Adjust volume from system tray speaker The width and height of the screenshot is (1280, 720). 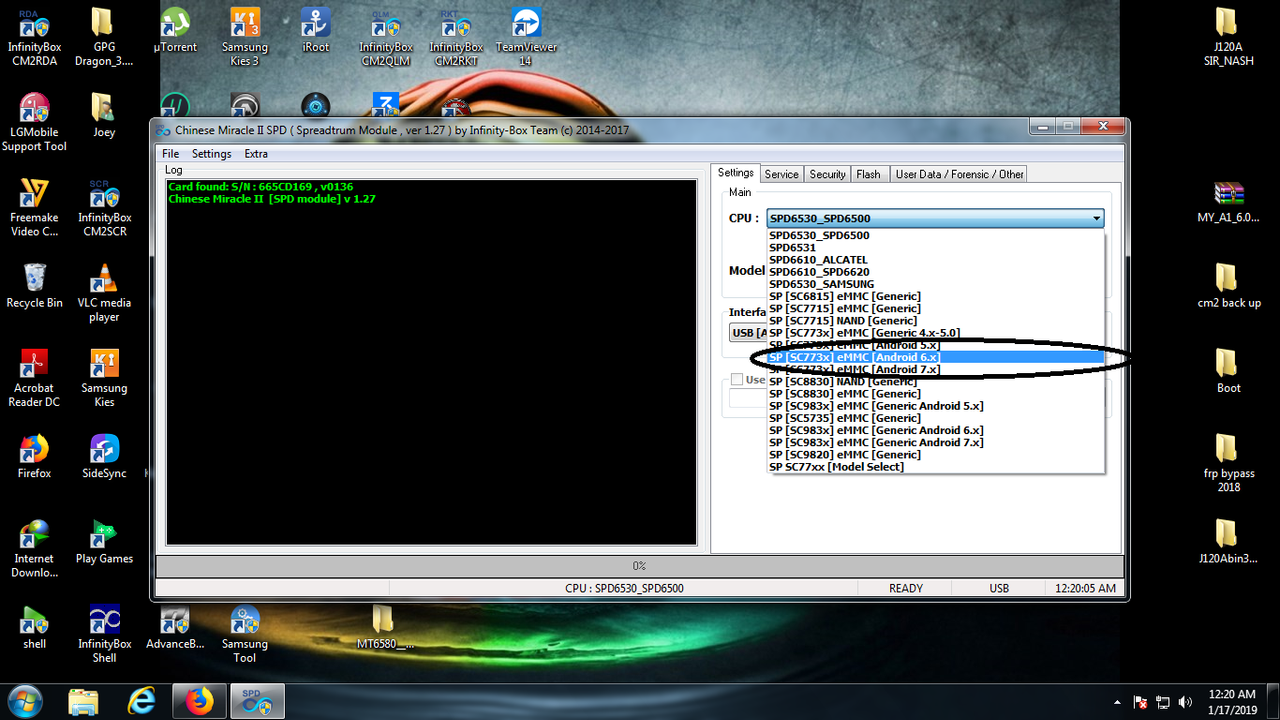[1186, 702]
